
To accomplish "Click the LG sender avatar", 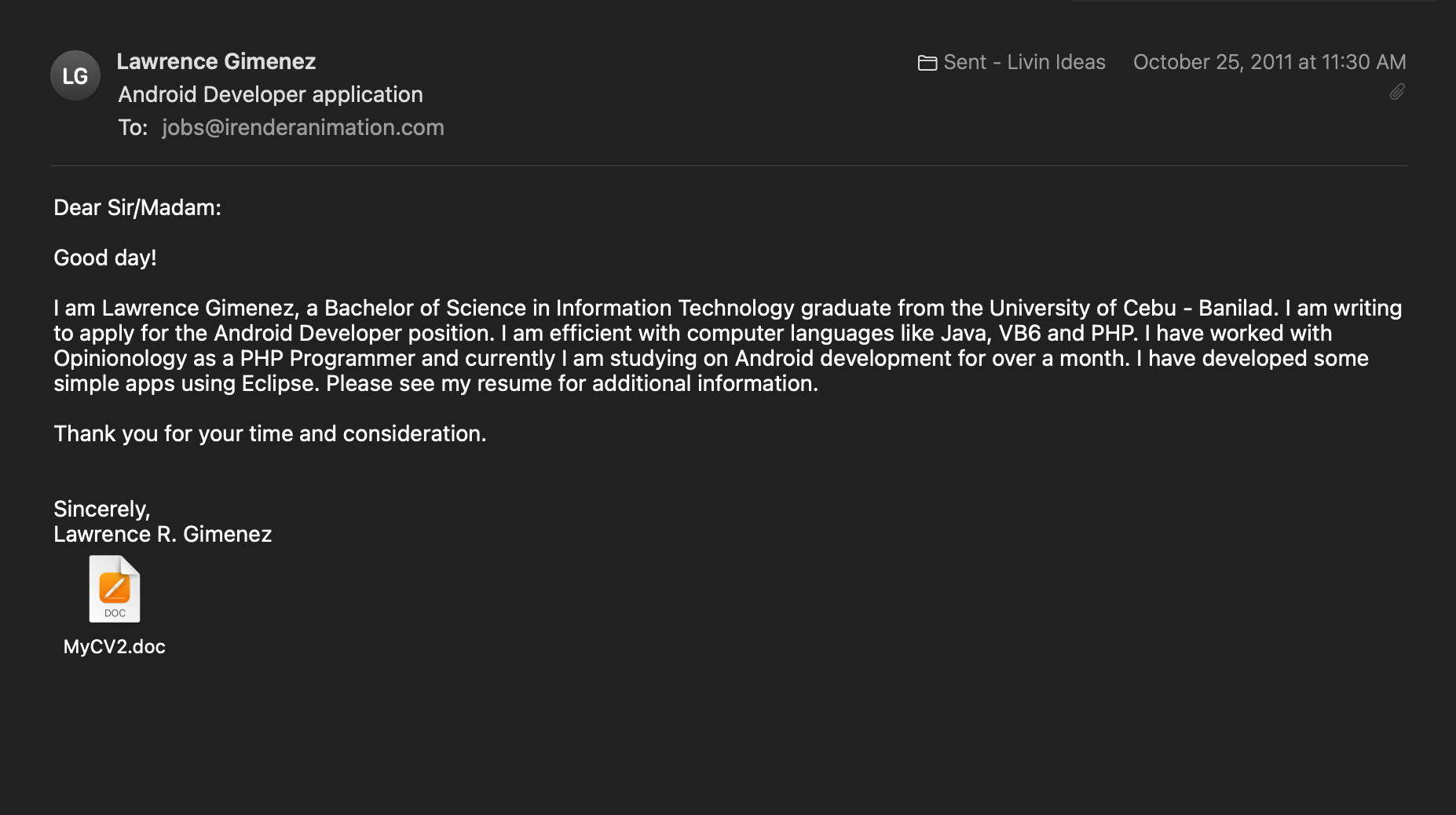I will pyautogui.click(x=75, y=75).
